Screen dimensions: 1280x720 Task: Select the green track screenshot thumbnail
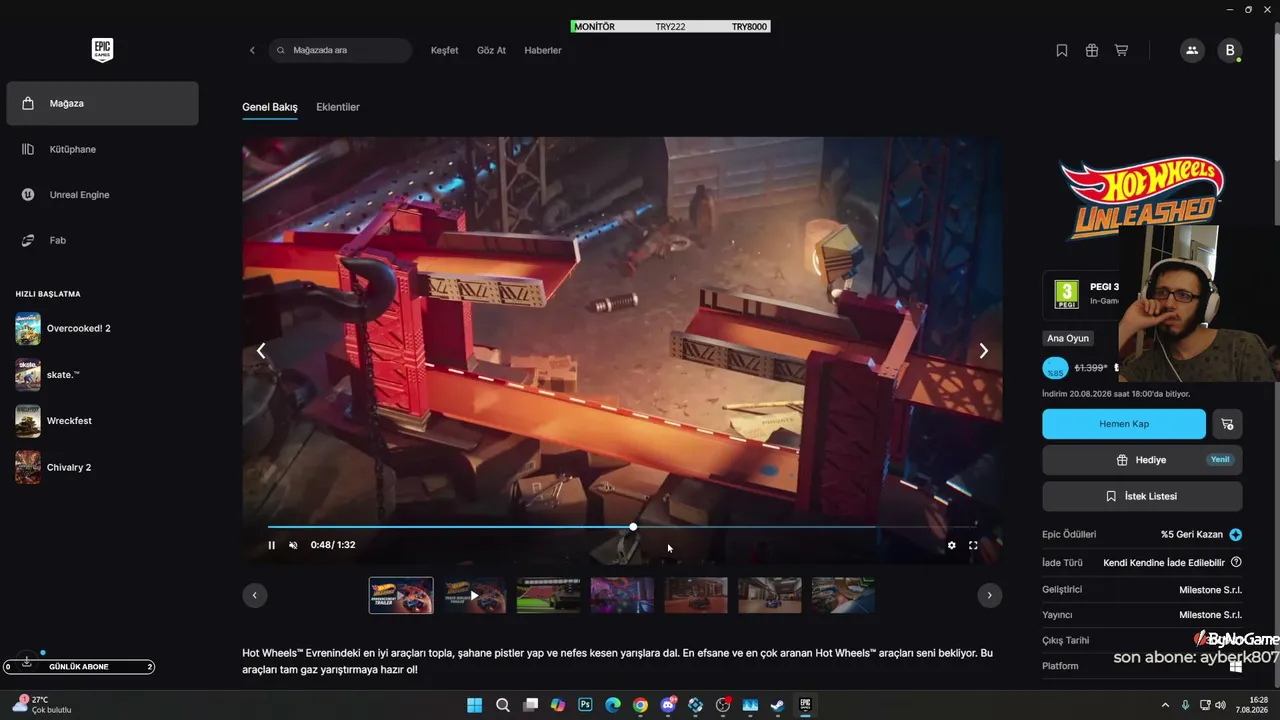548,595
